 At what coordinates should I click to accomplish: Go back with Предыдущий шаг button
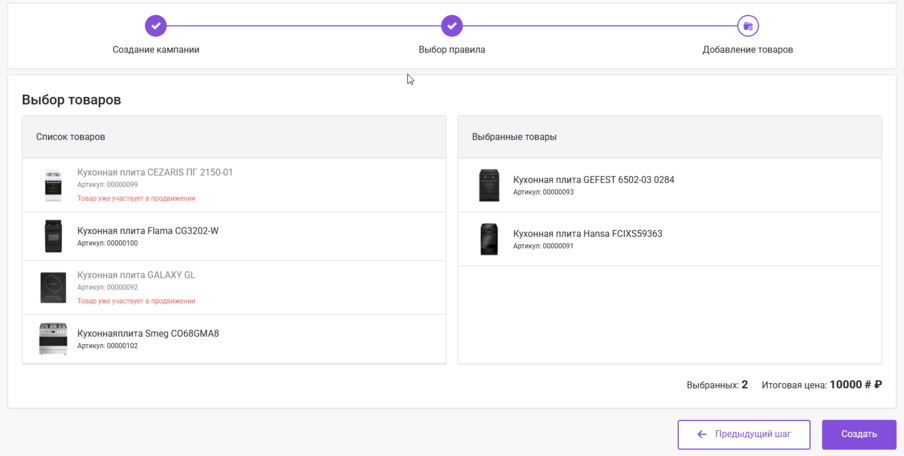tap(743, 435)
